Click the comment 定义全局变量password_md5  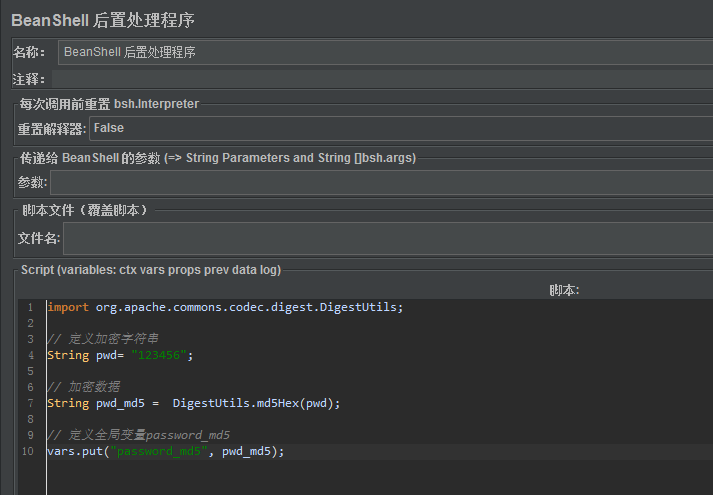coord(139,435)
